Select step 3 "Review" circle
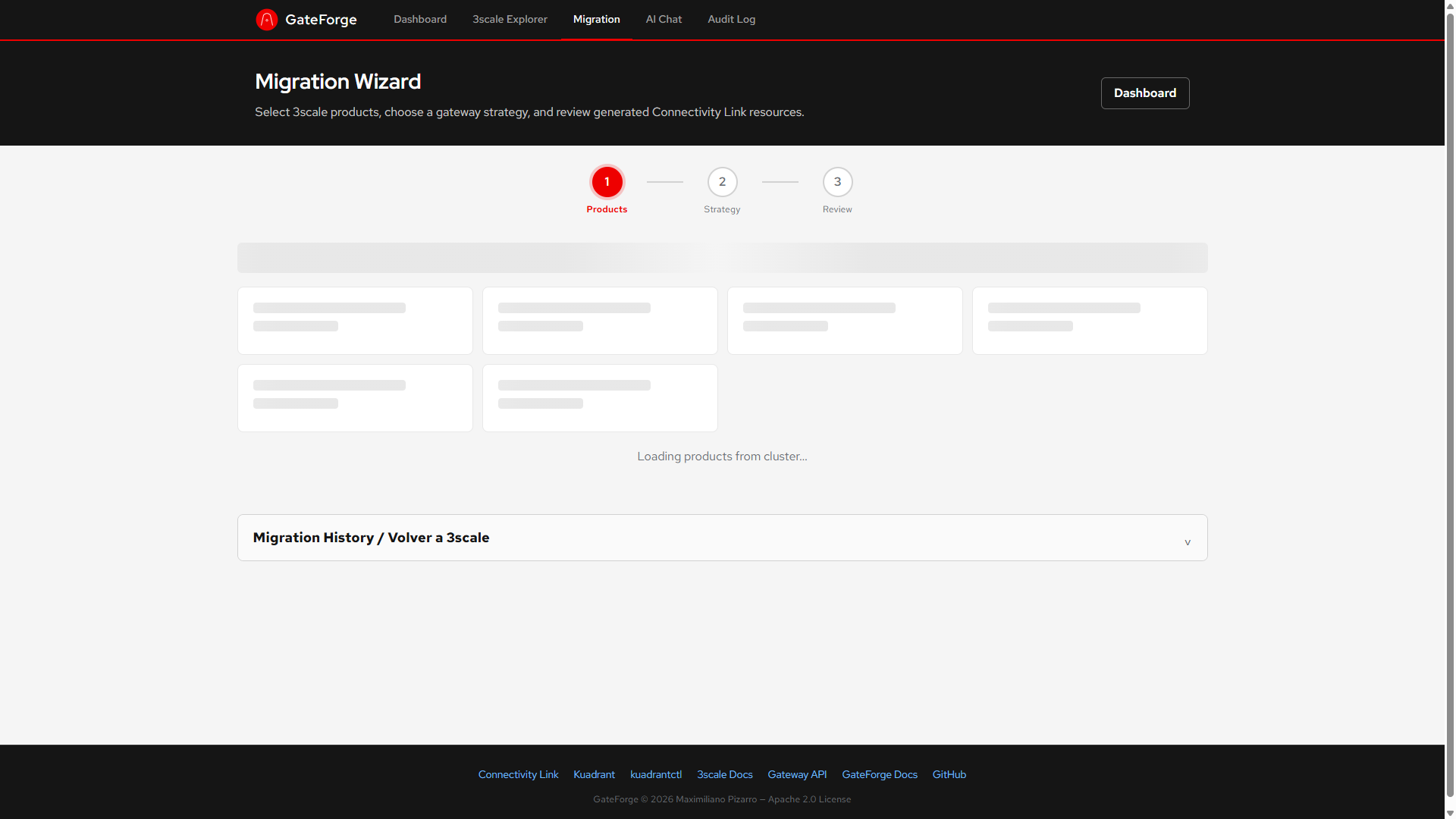Viewport: 1456px width, 819px height. [x=837, y=182]
